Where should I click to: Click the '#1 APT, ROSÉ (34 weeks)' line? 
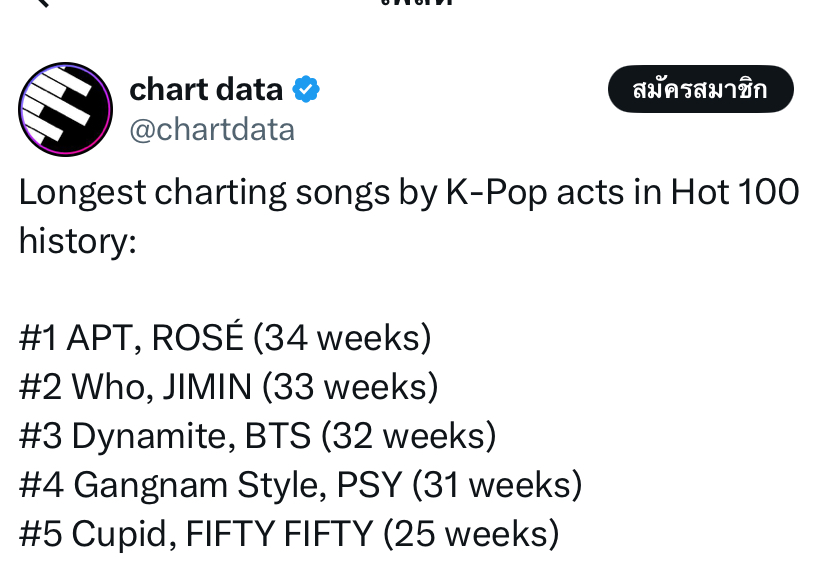pyautogui.click(x=225, y=337)
